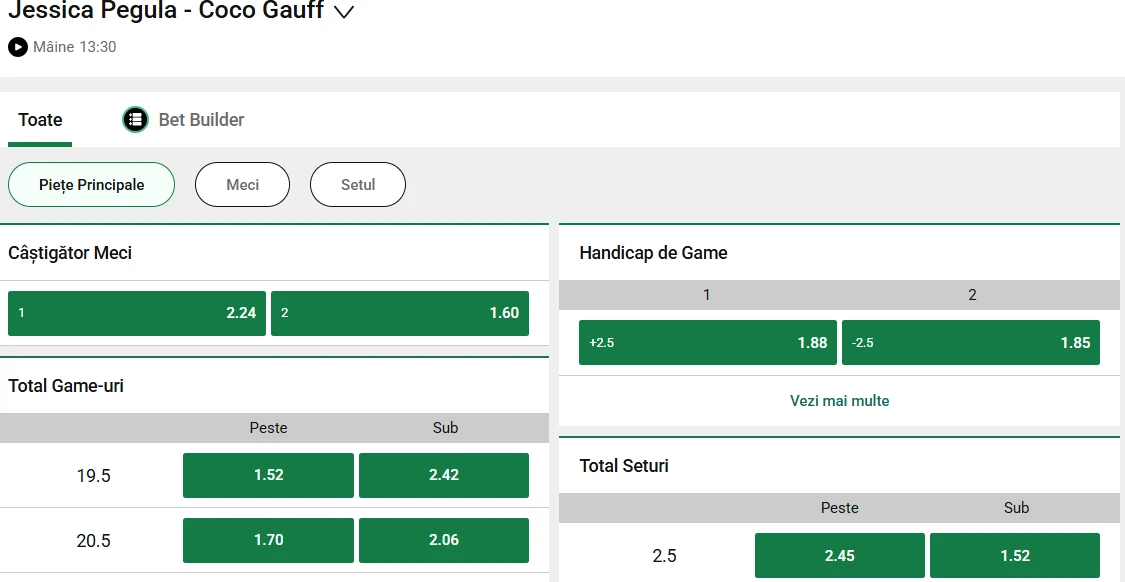Image resolution: width=1125 pixels, height=582 pixels.
Task: Click the live stream play icon
Action: pos(18,47)
